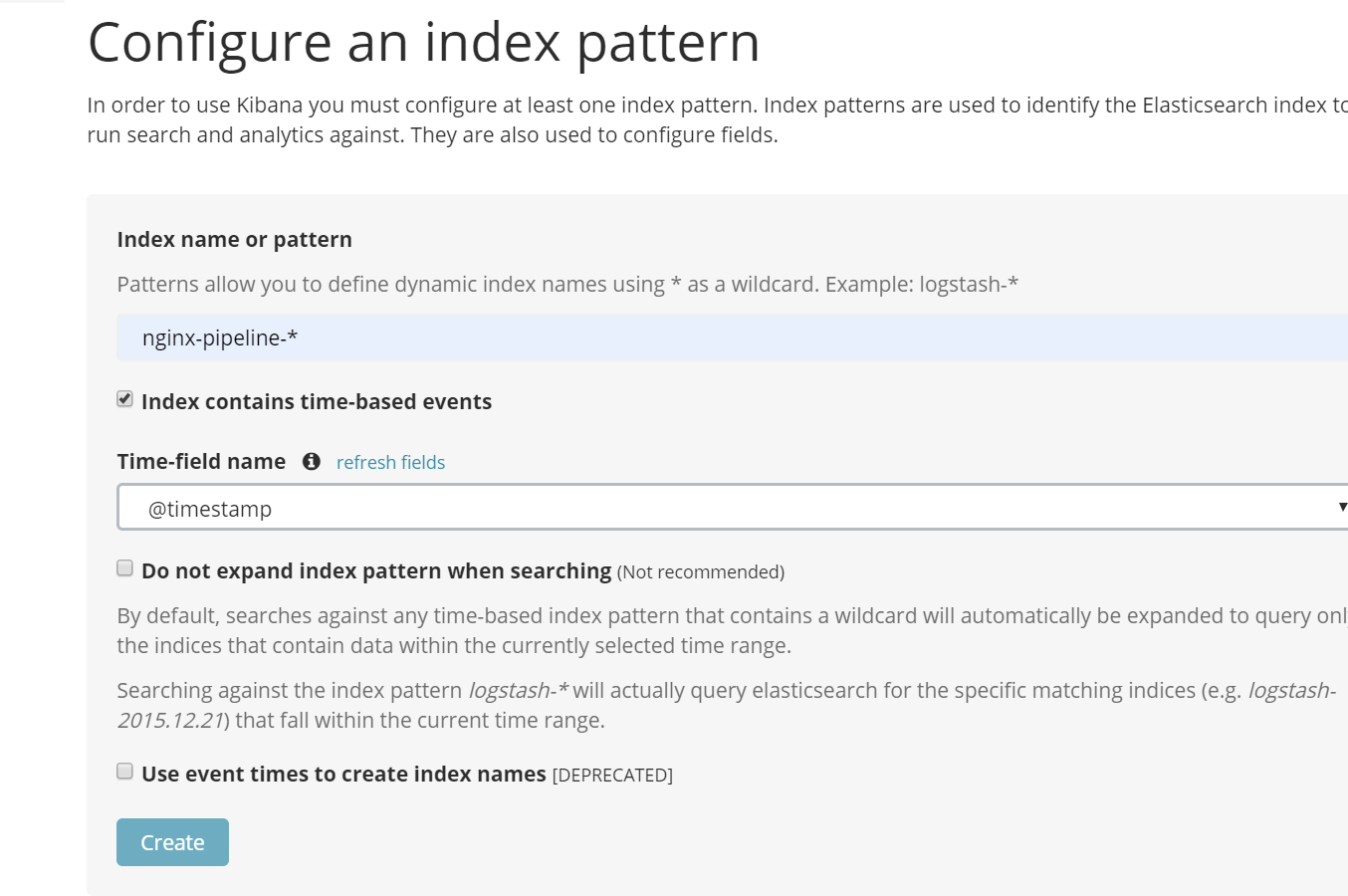Click the '[DEPRECATED]' tag text
The width and height of the screenshot is (1348, 896).
(612, 775)
